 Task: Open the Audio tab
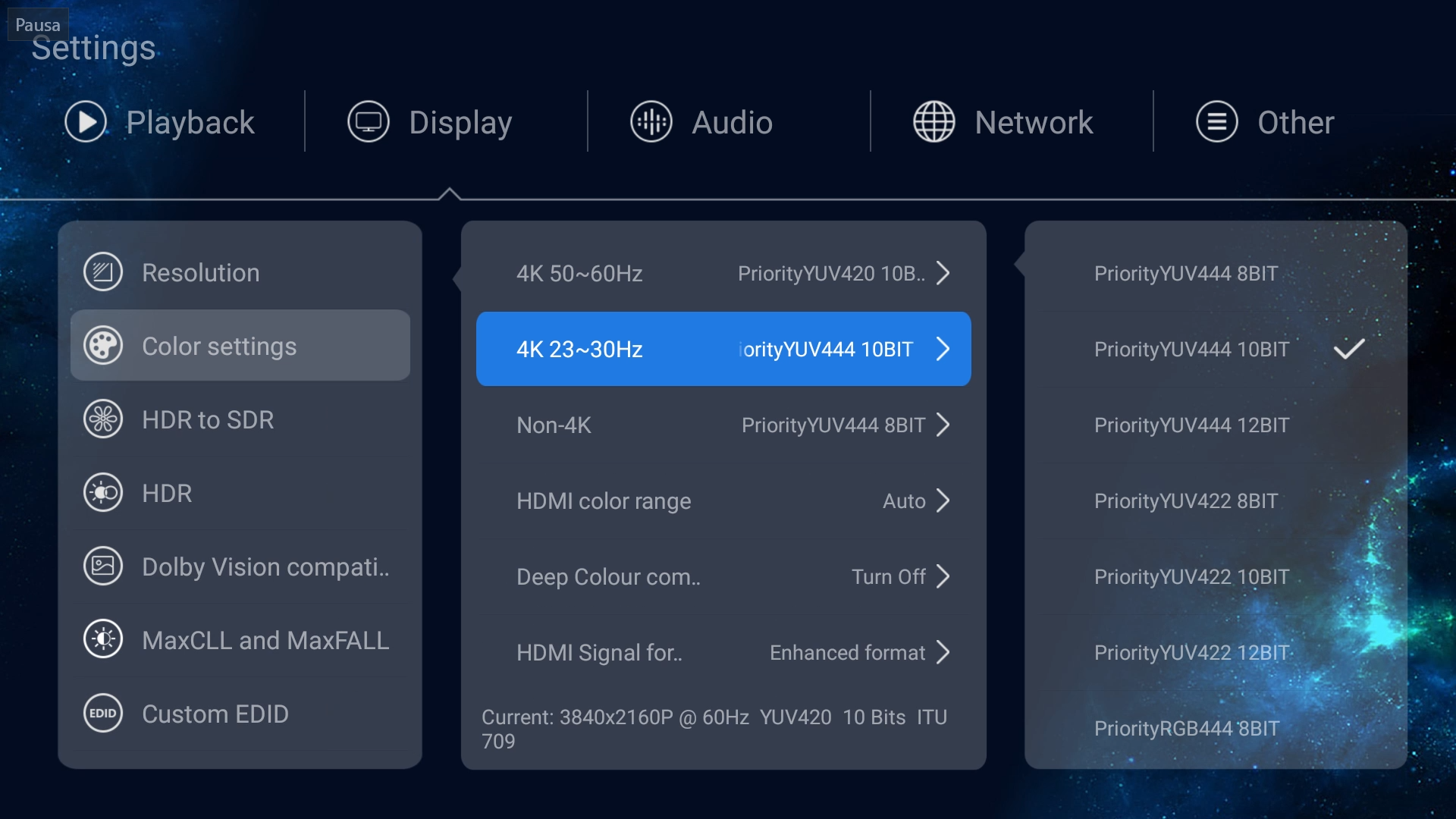[x=701, y=122]
